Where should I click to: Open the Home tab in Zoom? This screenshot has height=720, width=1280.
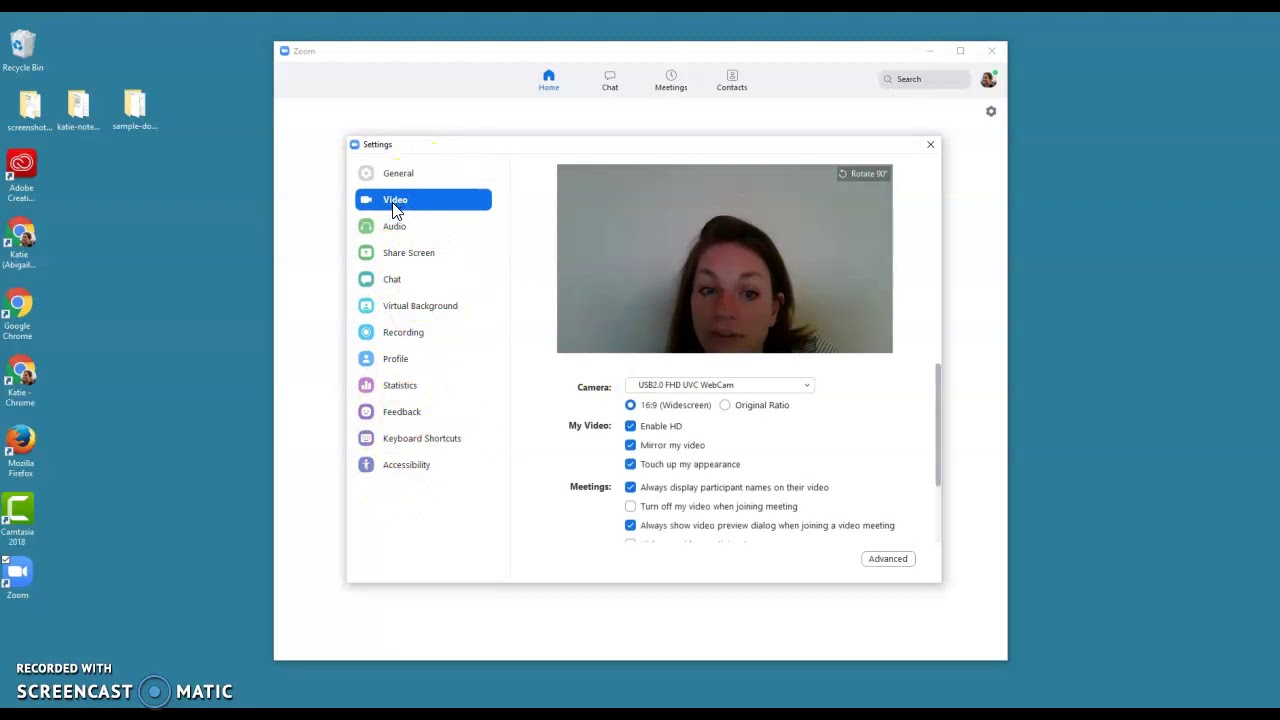coord(549,80)
